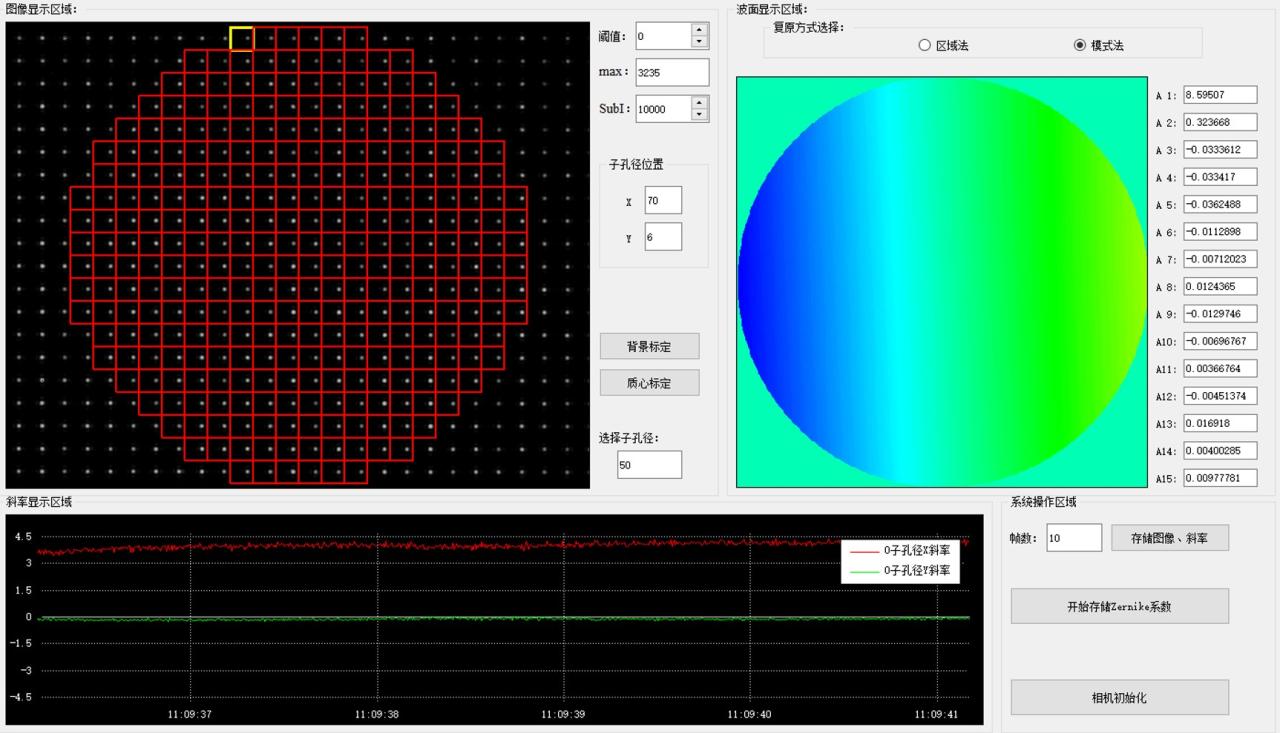This screenshot has width=1280, height=733.
Task: Click the 复原方式选择 label
Action: click(808, 27)
